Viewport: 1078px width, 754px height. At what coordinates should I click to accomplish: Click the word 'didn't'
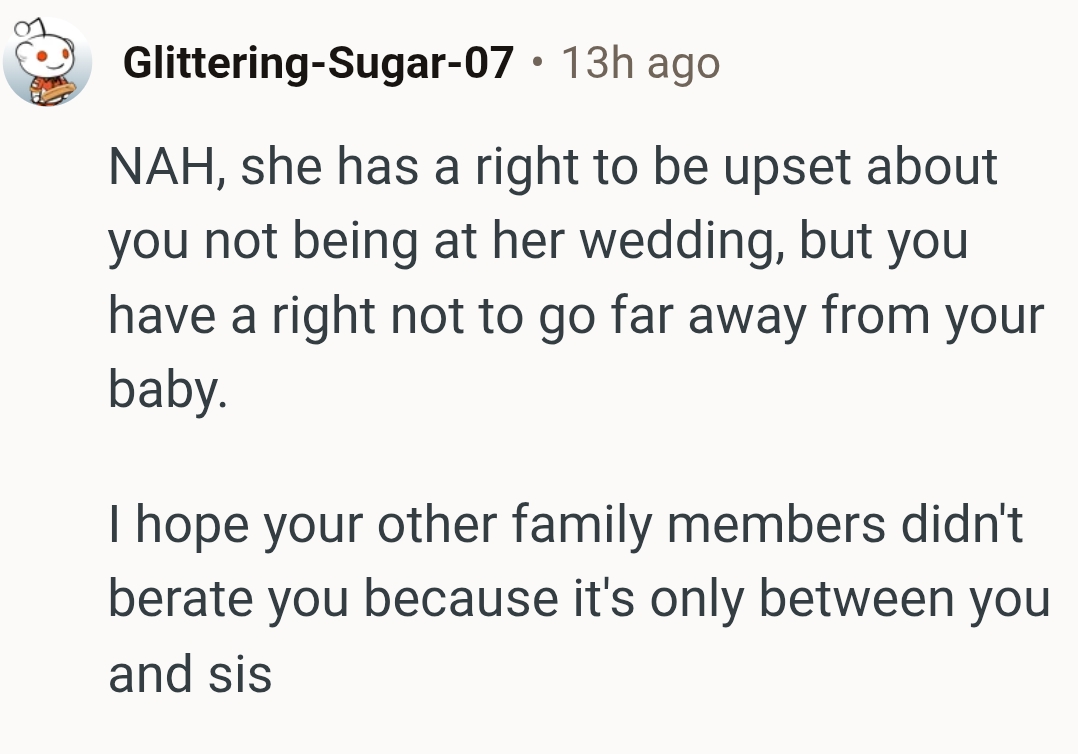(x=961, y=526)
